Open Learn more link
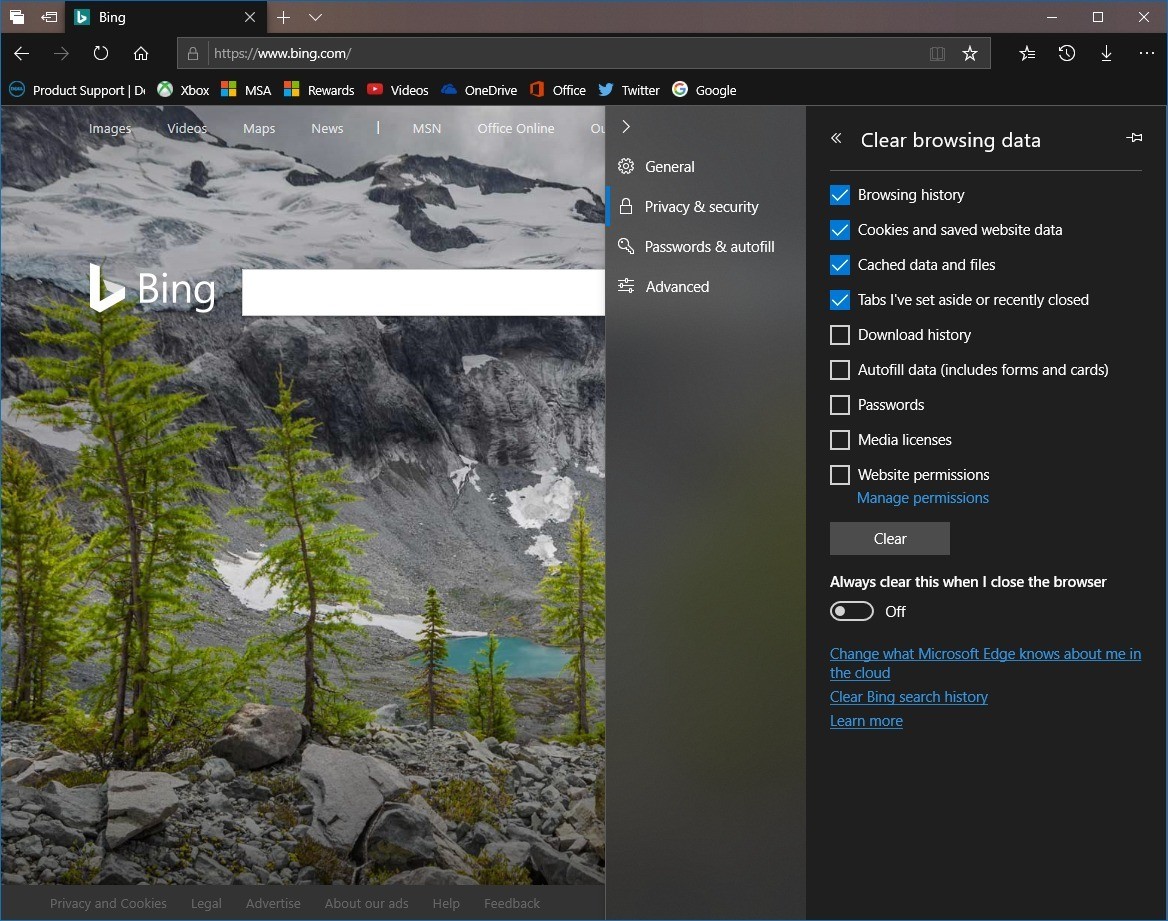This screenshot has width=1168, height=921. [866, 721]
